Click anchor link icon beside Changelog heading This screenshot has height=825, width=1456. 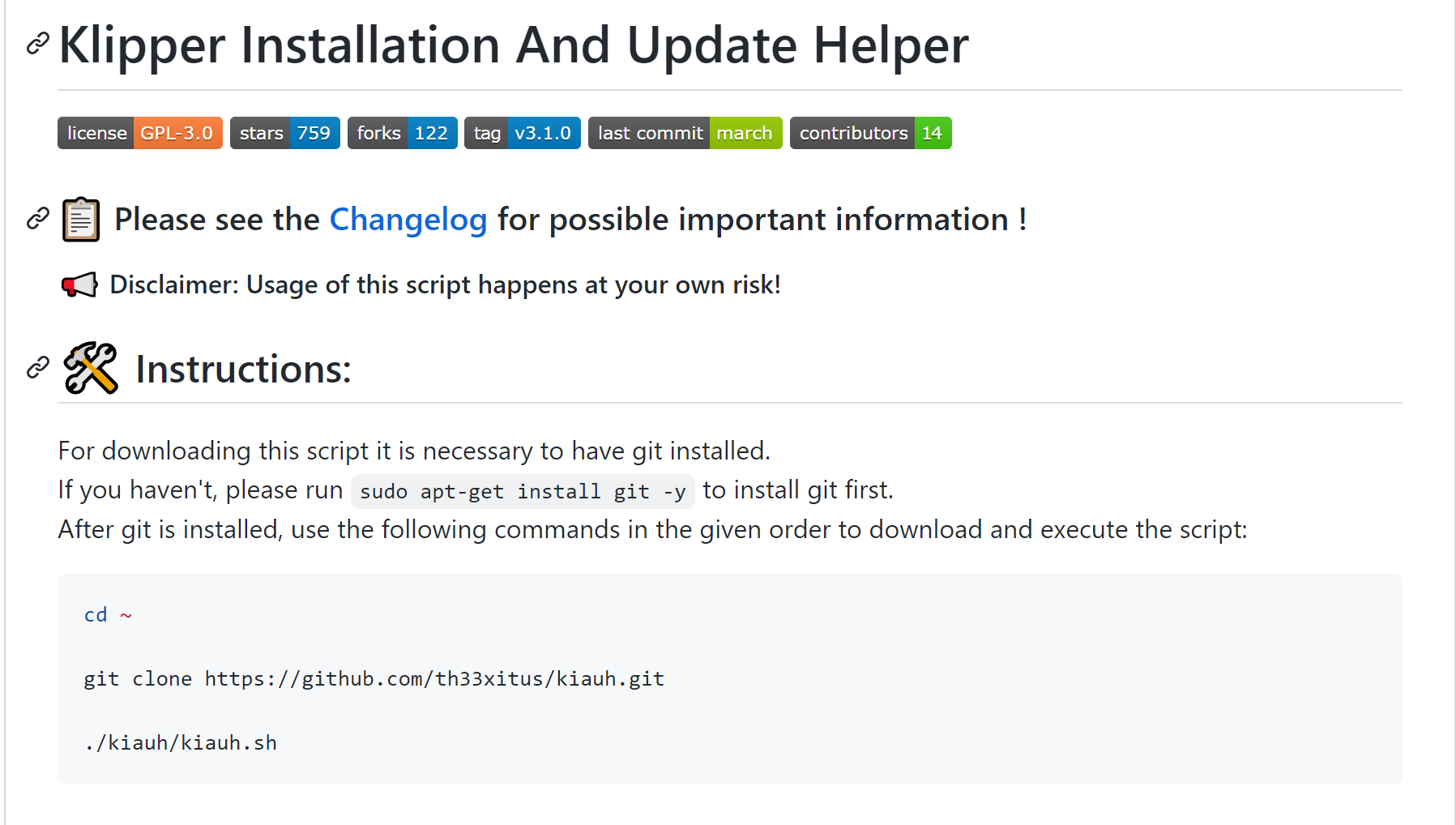click(x=37, y=219)
